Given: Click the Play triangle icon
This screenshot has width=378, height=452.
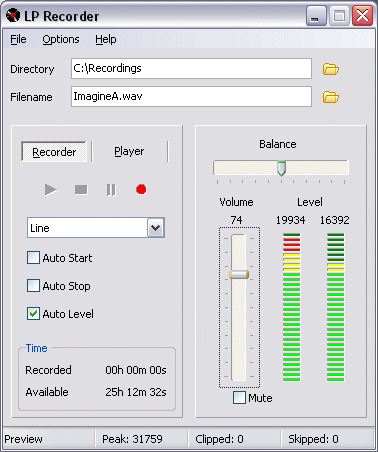Looking at the screenshot, I should click(51, 190).
